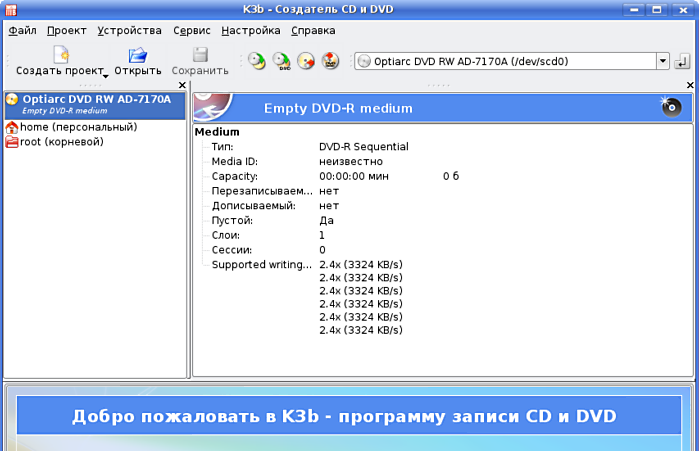The width and height of the screenshot is (700, 451).
Task: Click the go button beside the device path combo
Action: tap(682, 61)
